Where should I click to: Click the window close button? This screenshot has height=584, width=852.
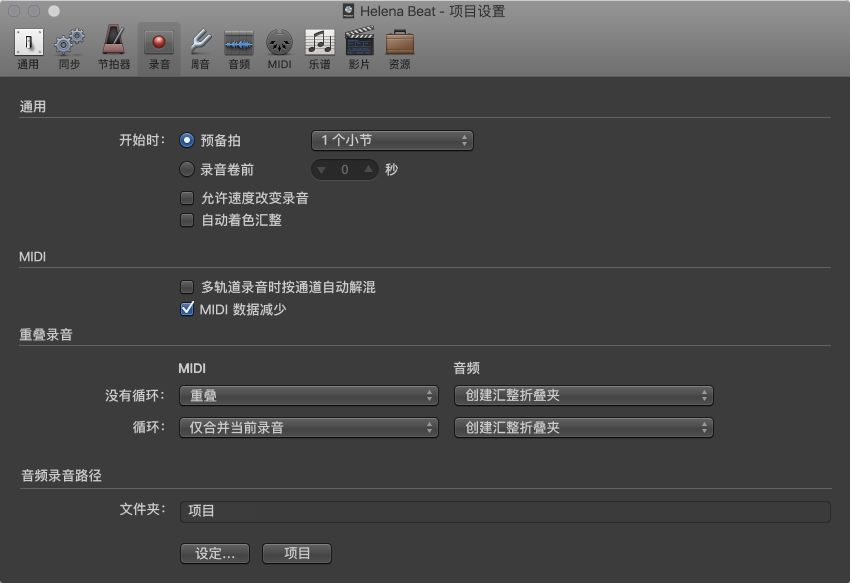pos(14,11)
